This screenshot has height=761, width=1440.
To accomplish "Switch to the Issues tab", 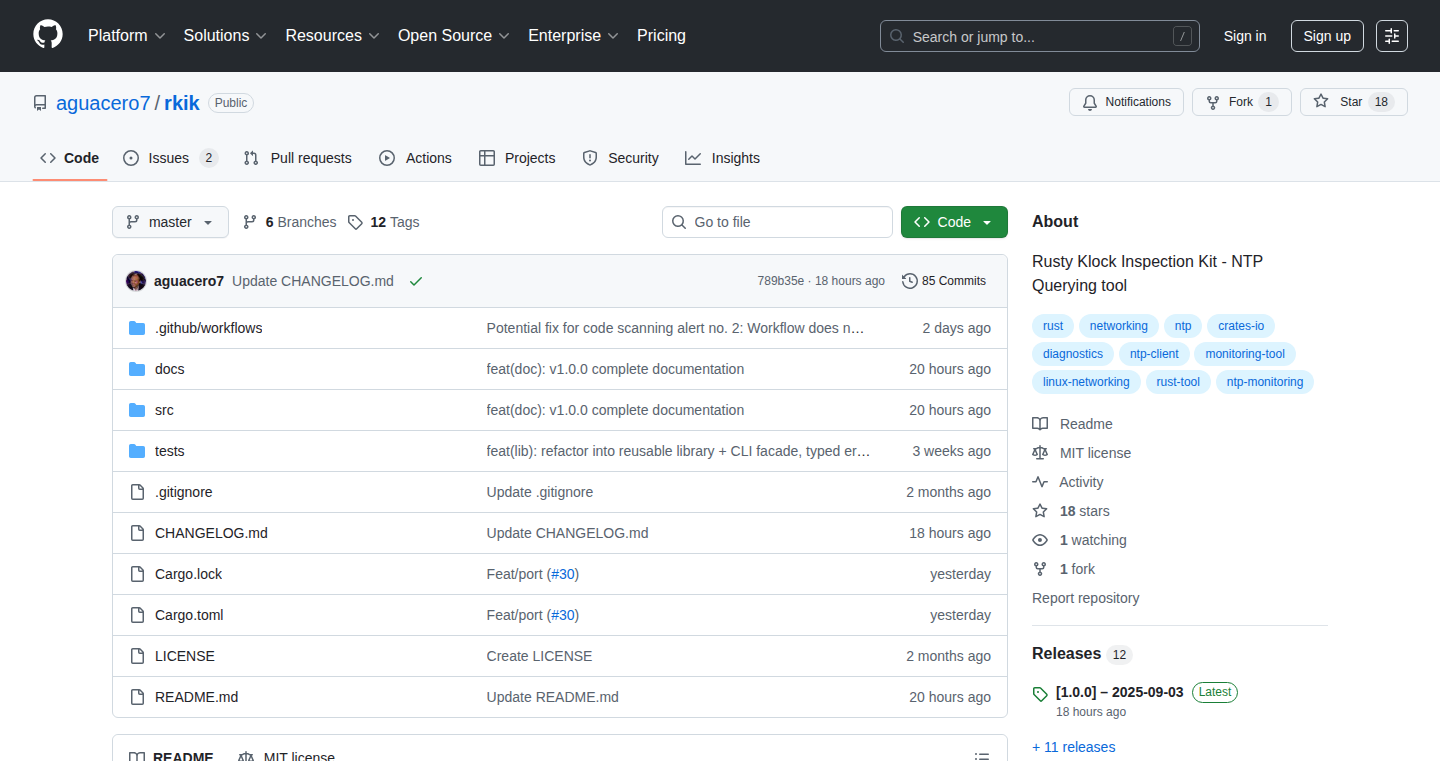I will coord(170,158).
